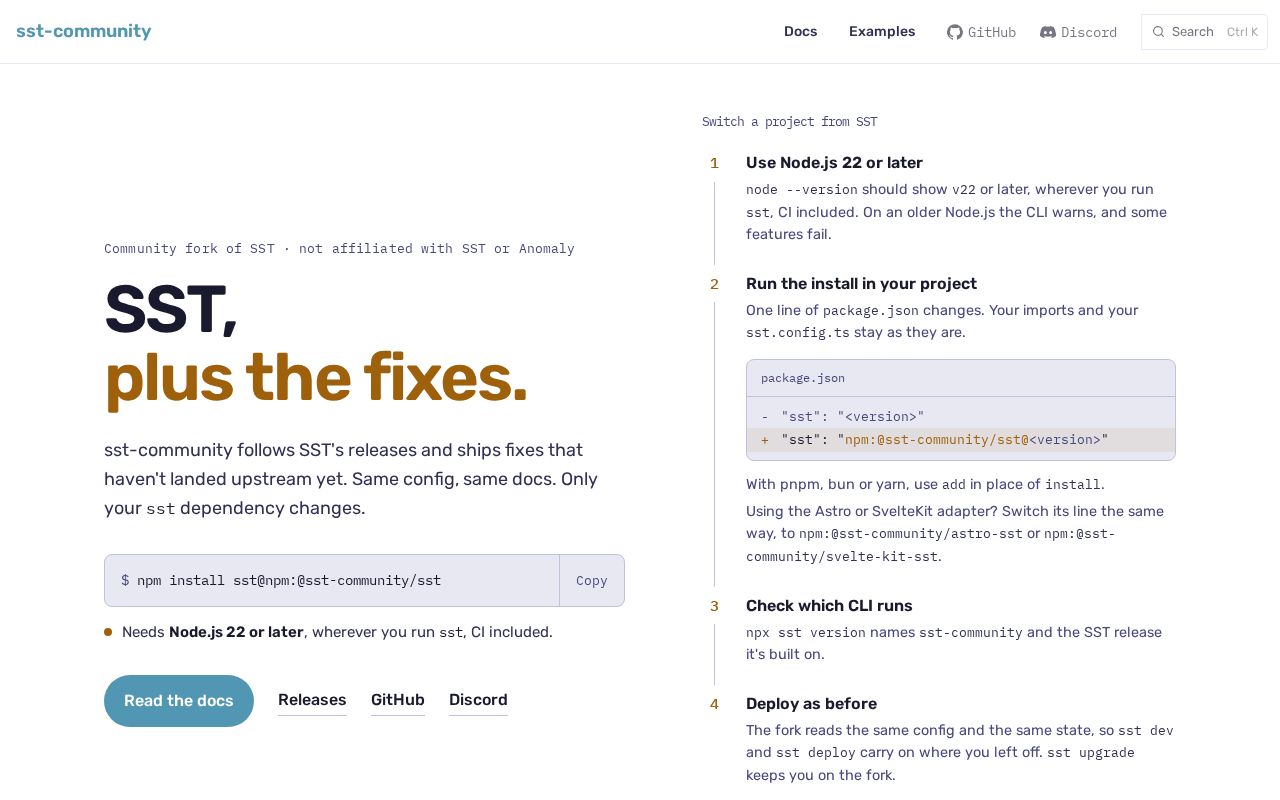
Task: Open the GitHub link below the hero
Action: (x=398, y=700)
